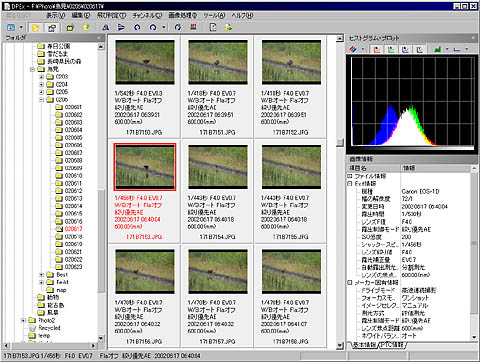Select thumbnail 171B7155.JPG
The image size is (480, 362).
291,167
